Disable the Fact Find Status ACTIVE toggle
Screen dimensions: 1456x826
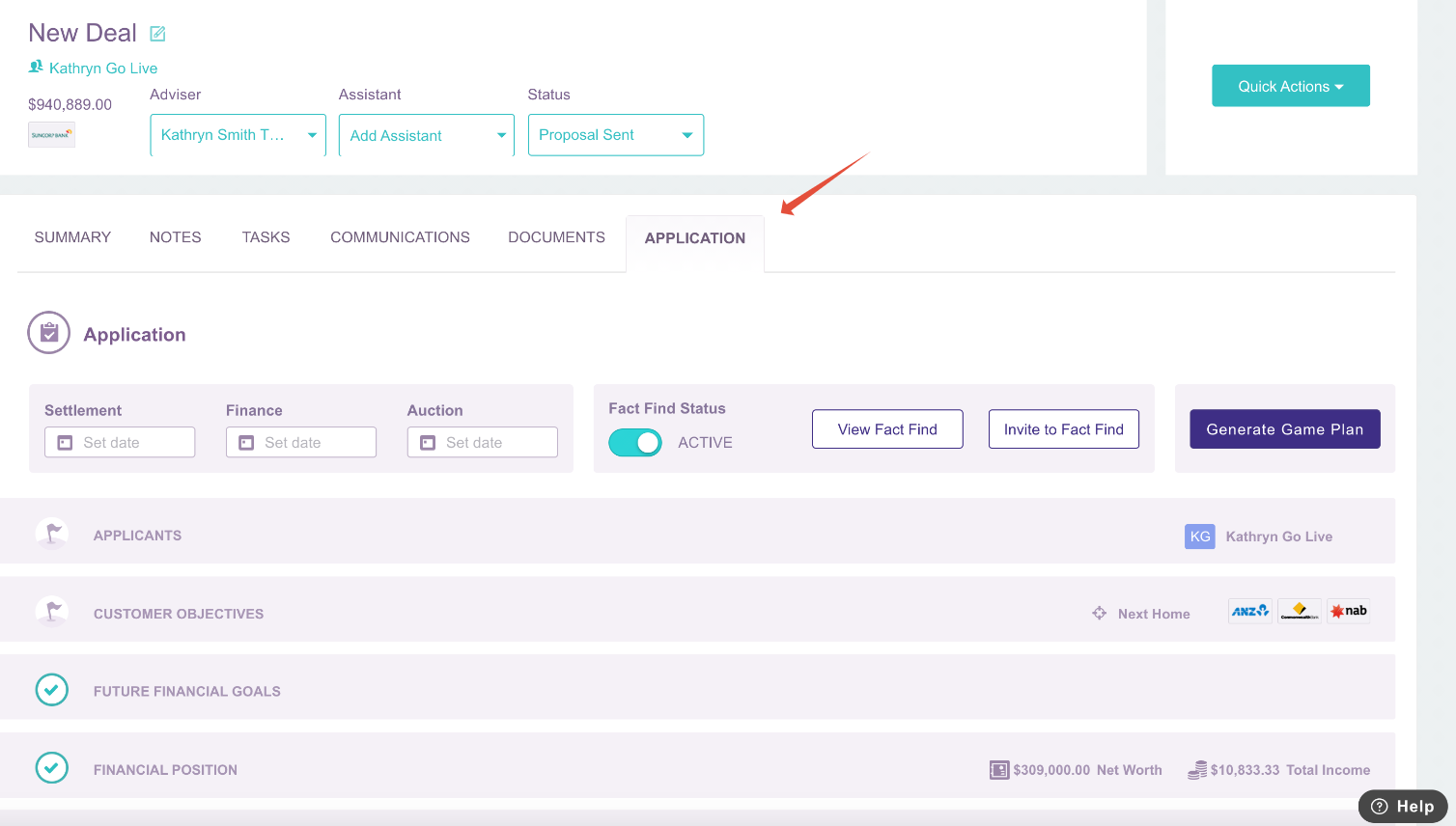click(x=635, y=442)
